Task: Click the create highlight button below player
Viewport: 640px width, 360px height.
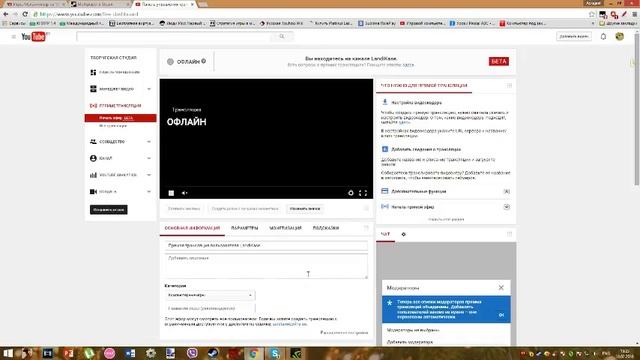Action: coord(245,209)
